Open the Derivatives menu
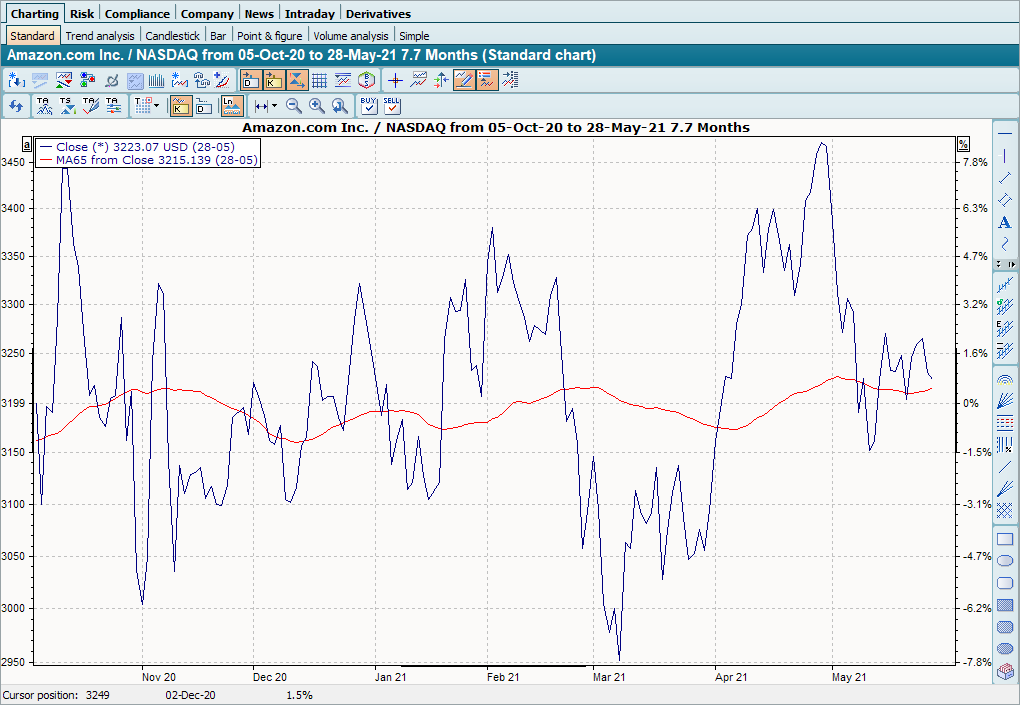 pyautogui.click(x=378, y=14)
